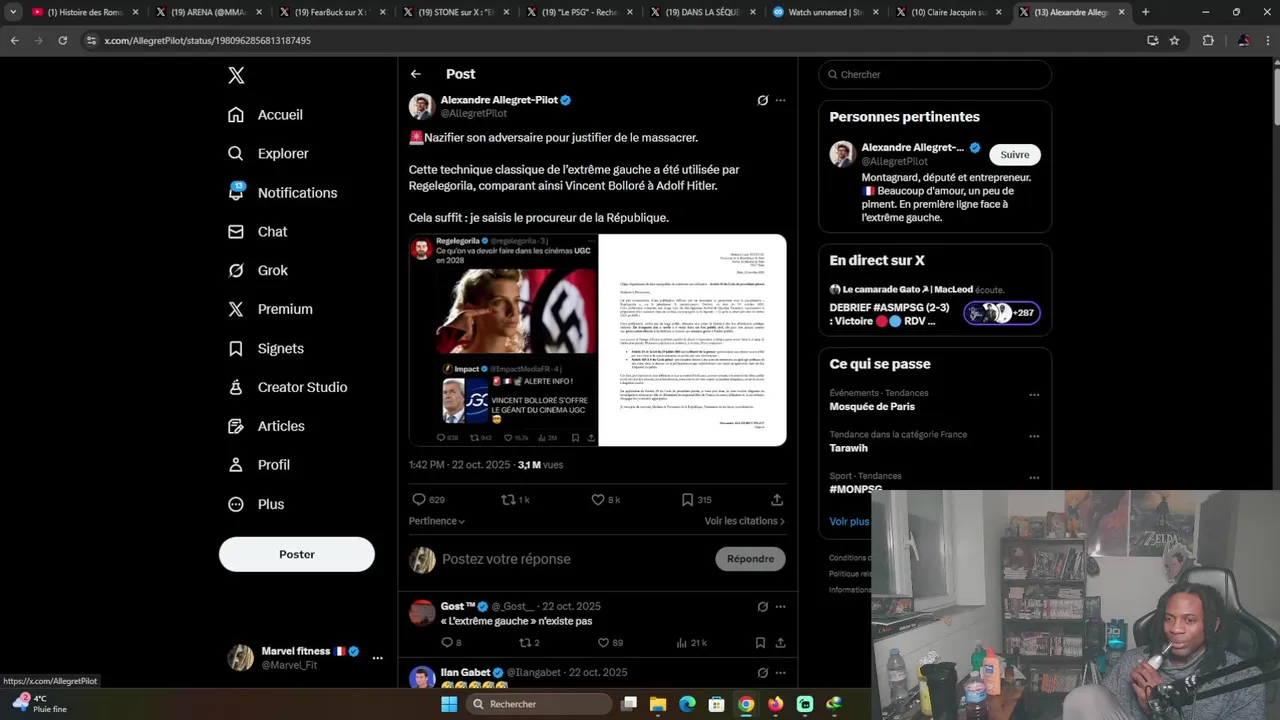Screen dimensions: 1280x720
Task: Reload the page
Action: click(62, 40)
